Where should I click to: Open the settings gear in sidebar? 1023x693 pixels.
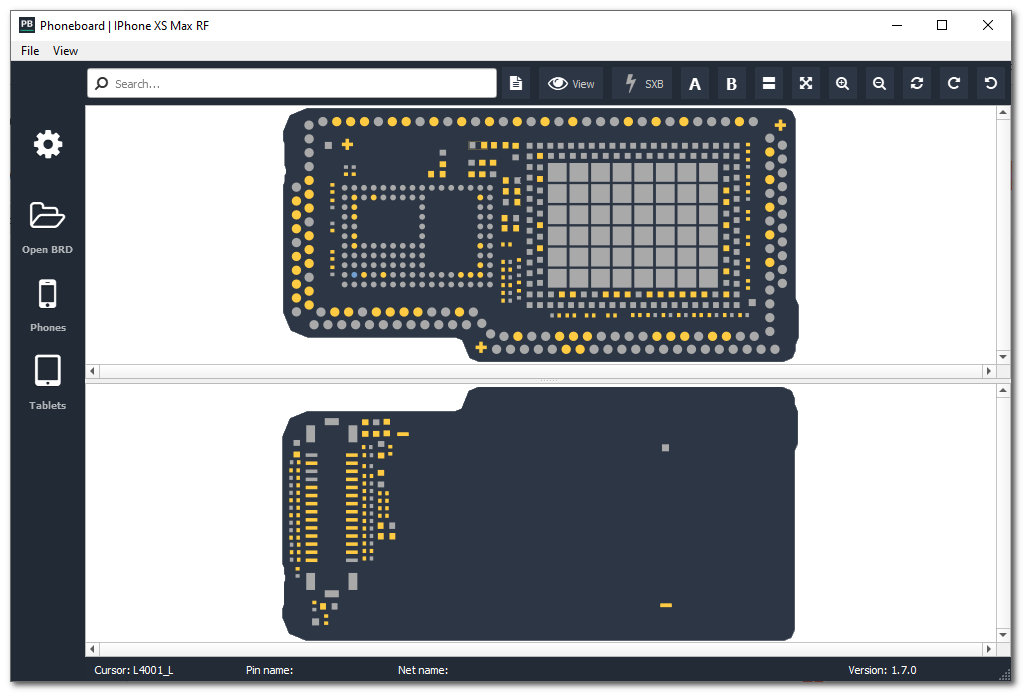point(48,144)
